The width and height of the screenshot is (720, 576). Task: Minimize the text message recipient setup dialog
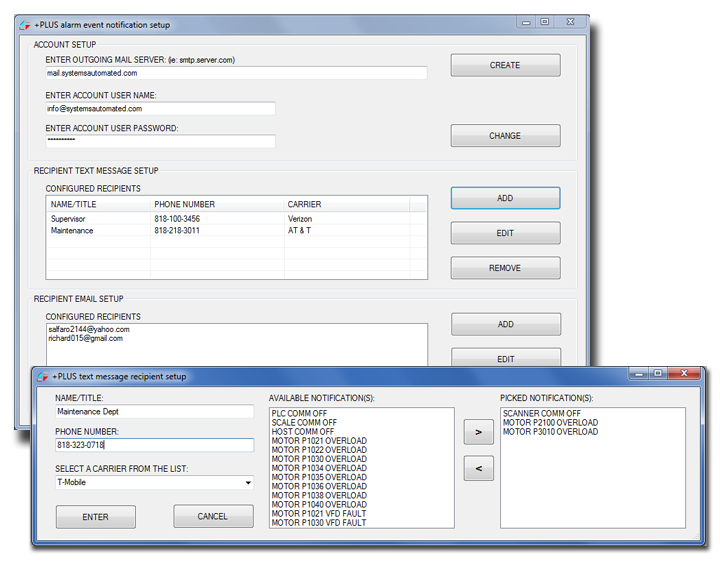(639, 373)
